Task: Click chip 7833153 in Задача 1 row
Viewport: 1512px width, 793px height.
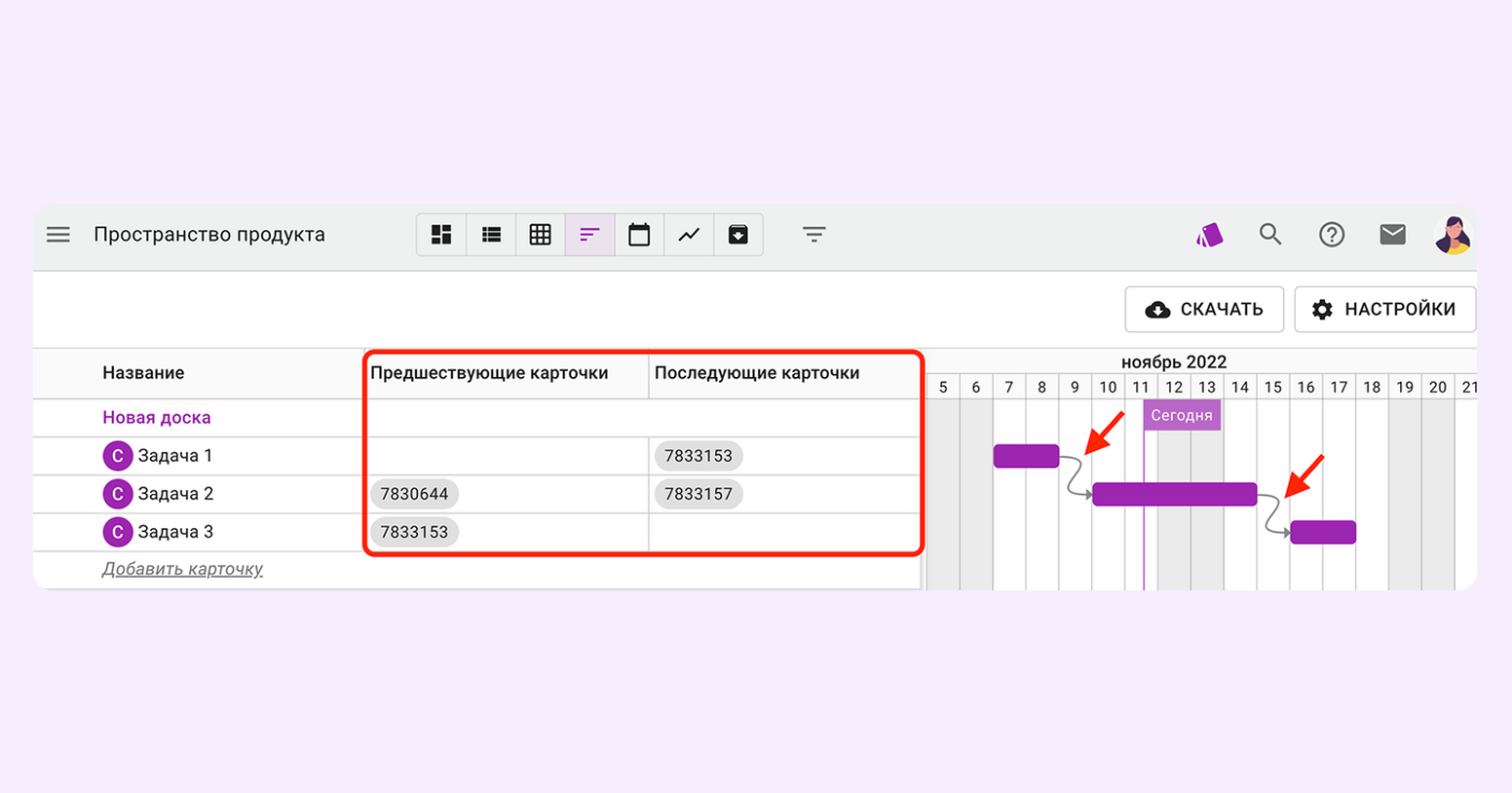Action: (x=699, y=456)
